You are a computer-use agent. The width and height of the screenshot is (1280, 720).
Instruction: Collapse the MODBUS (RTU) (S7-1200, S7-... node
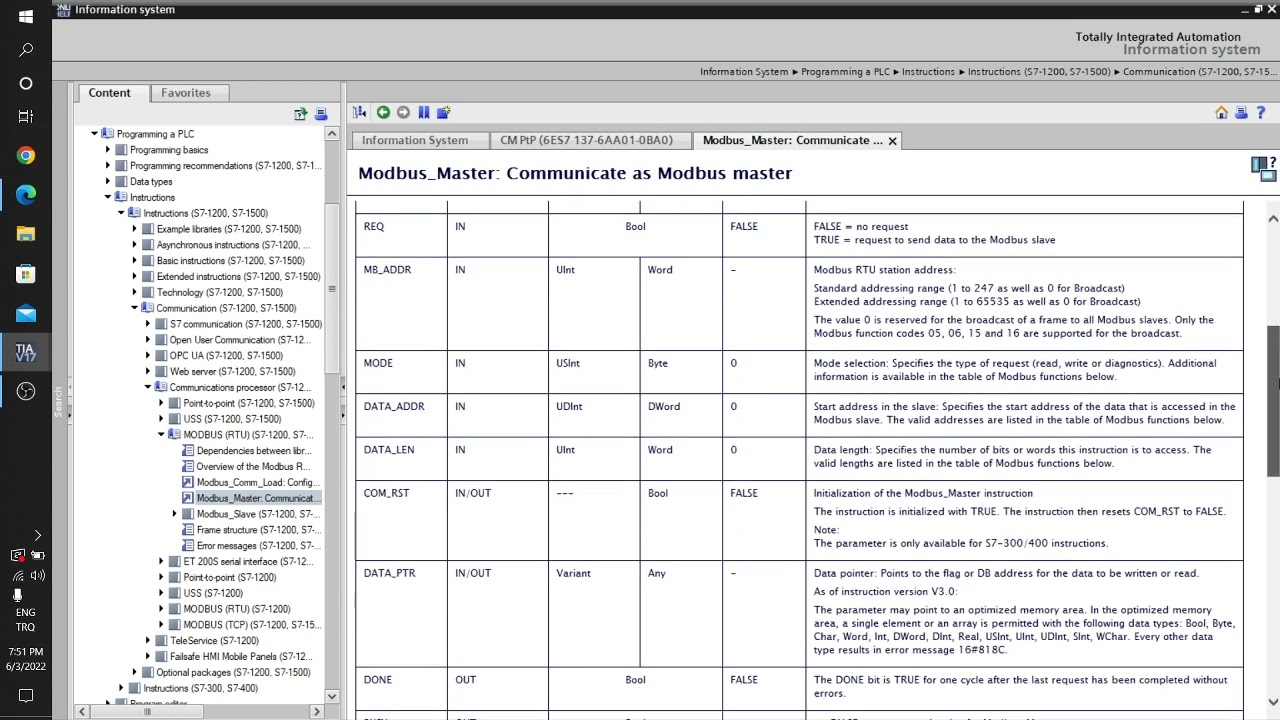(161, 435)
